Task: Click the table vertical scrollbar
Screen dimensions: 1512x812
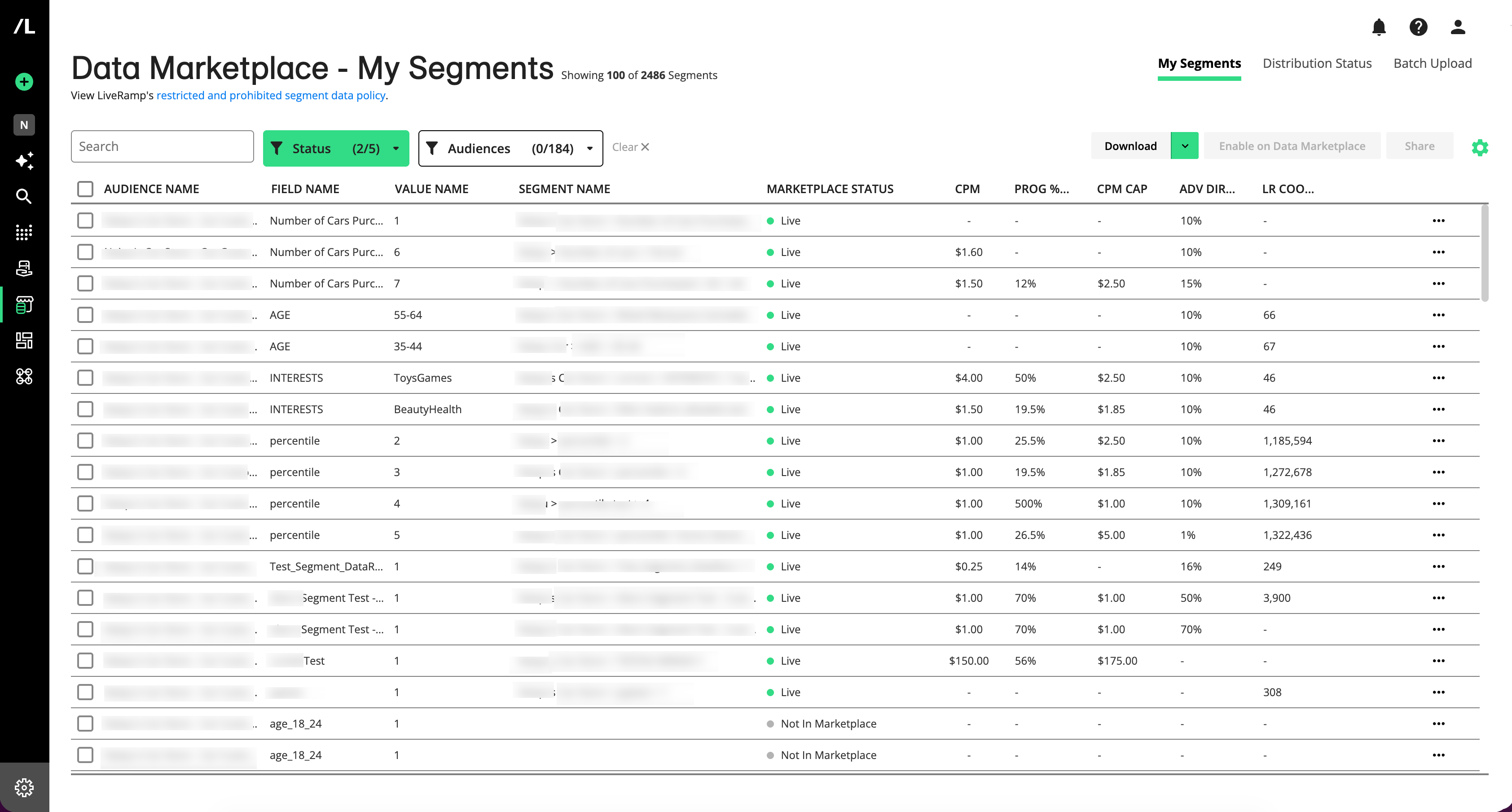Action: click(x=1485, y=252)
